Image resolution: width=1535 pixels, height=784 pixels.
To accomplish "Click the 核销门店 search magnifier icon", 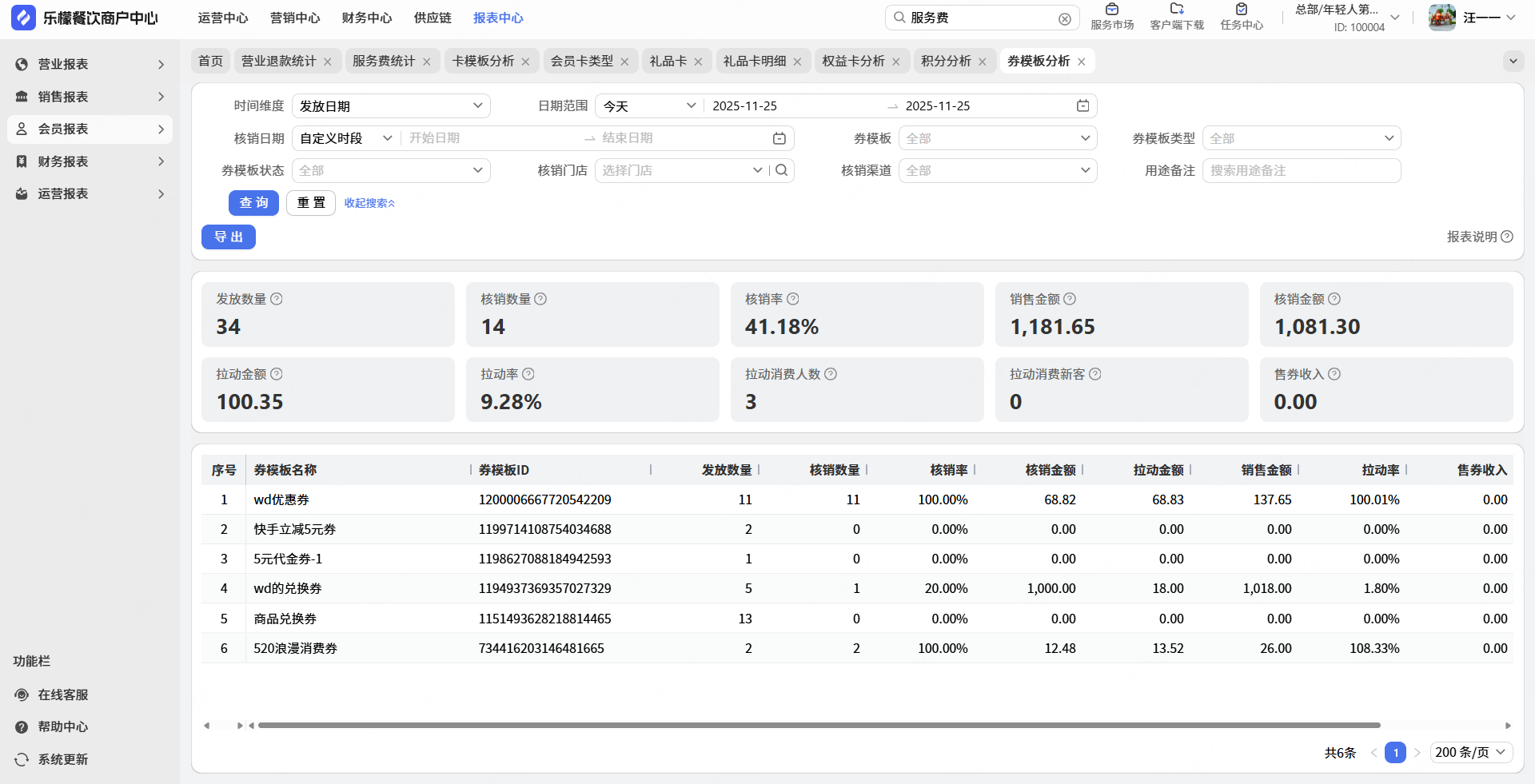I will point(782,170).
